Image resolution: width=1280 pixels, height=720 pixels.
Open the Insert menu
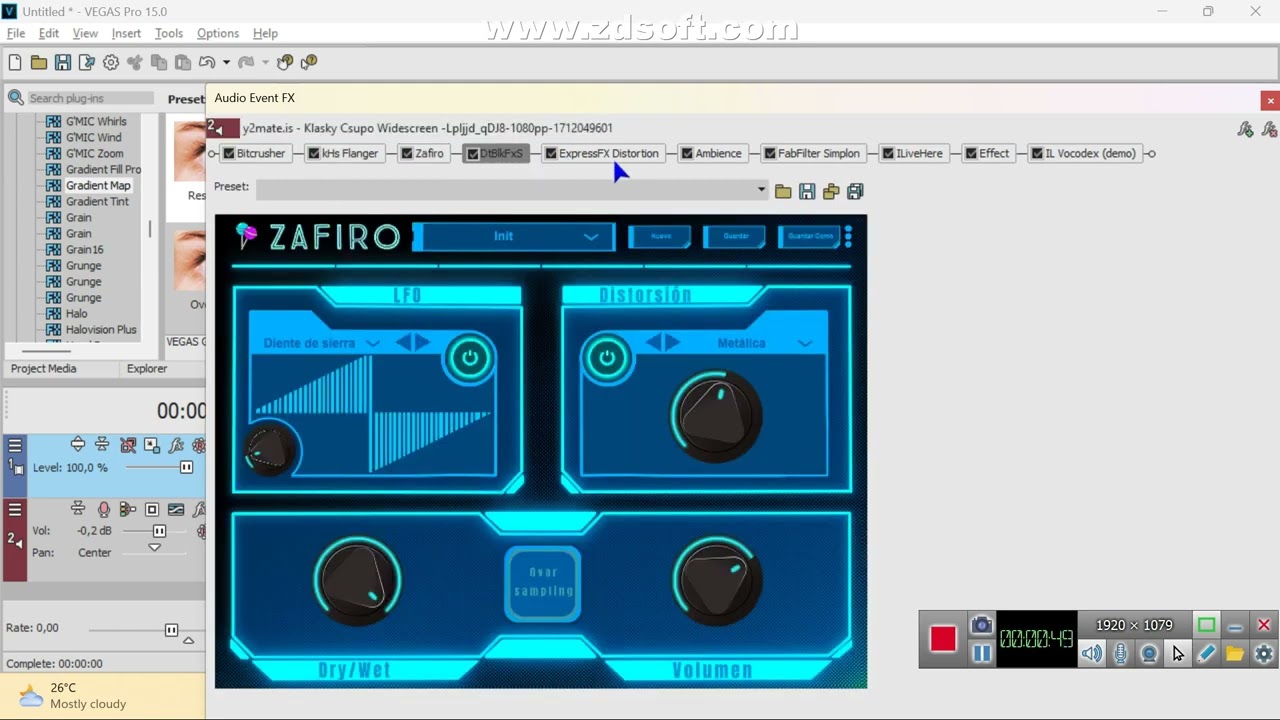tap(126, 33)
